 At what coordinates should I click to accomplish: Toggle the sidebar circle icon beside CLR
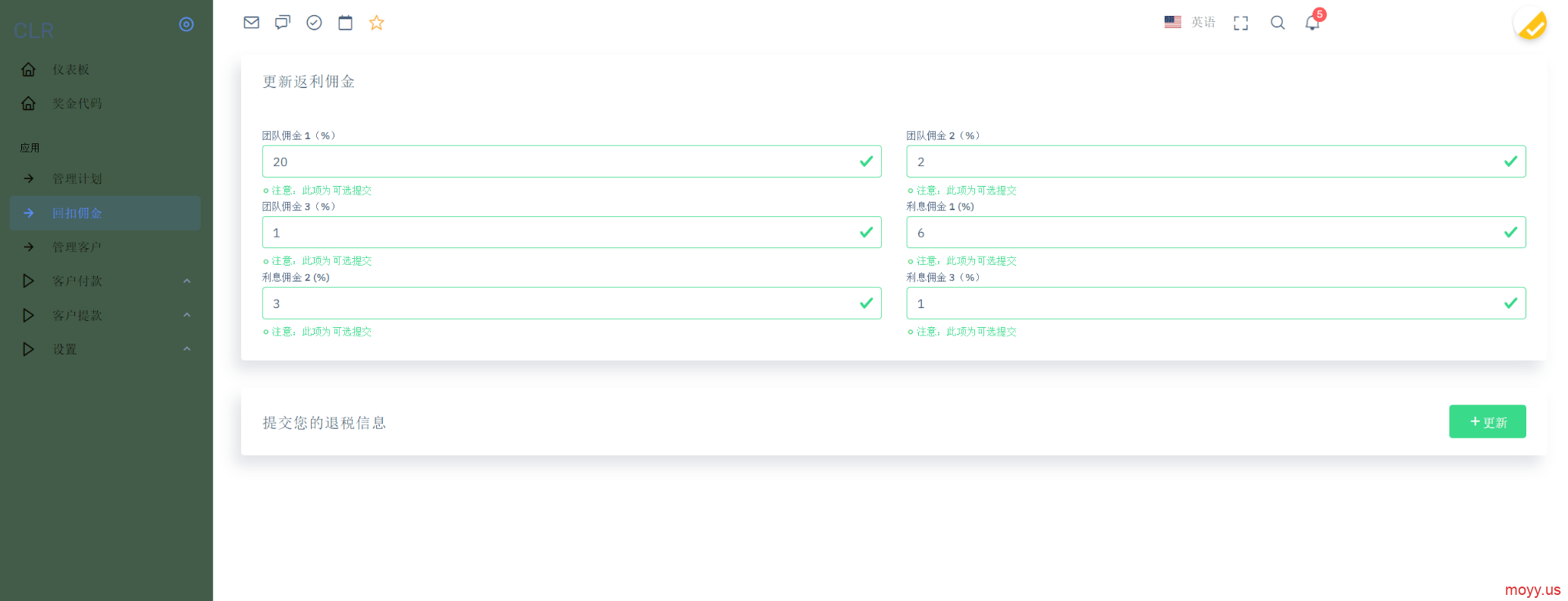(187, 24)
